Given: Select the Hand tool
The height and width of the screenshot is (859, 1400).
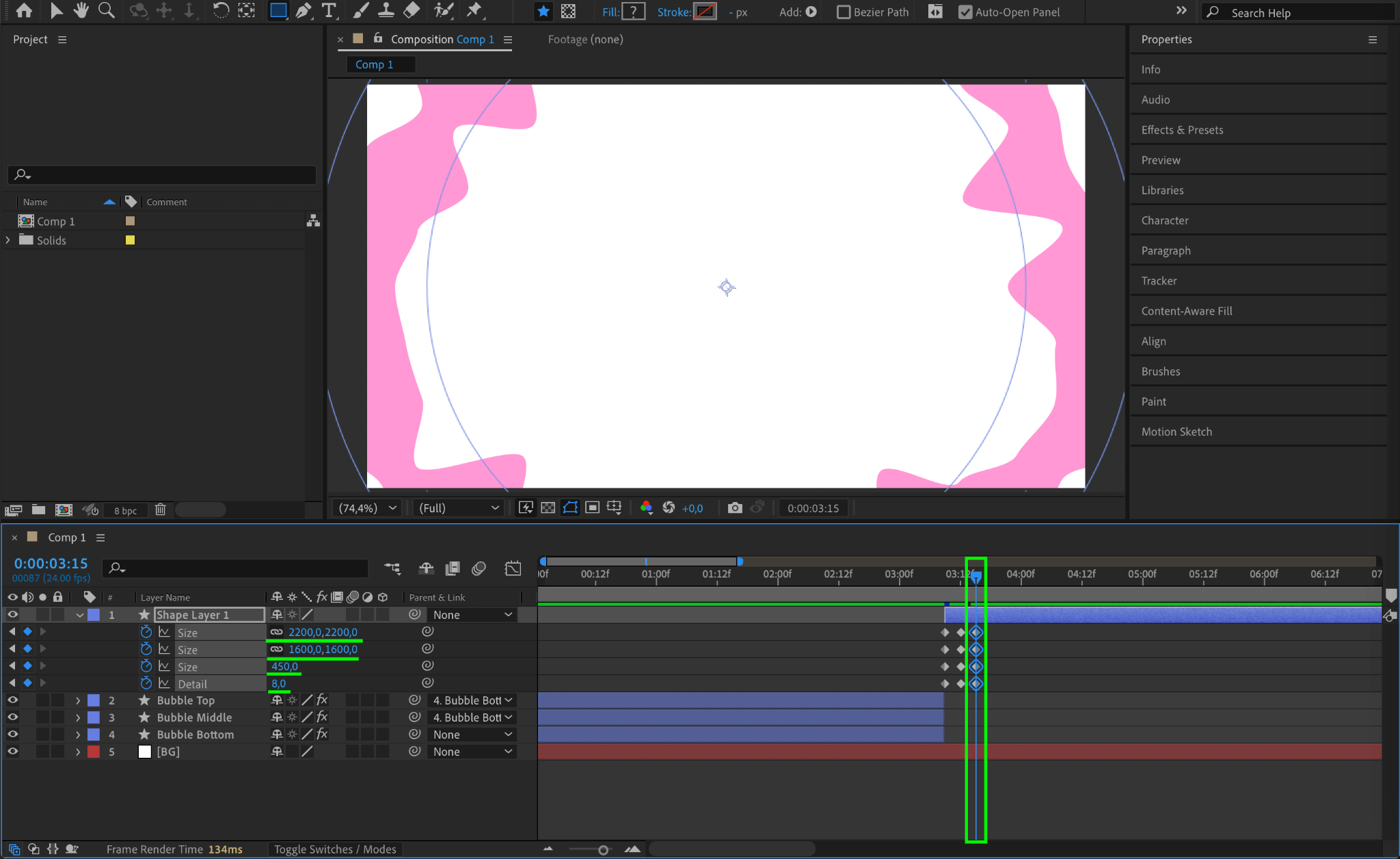Looking at the screenshot, I should point(81,11).
